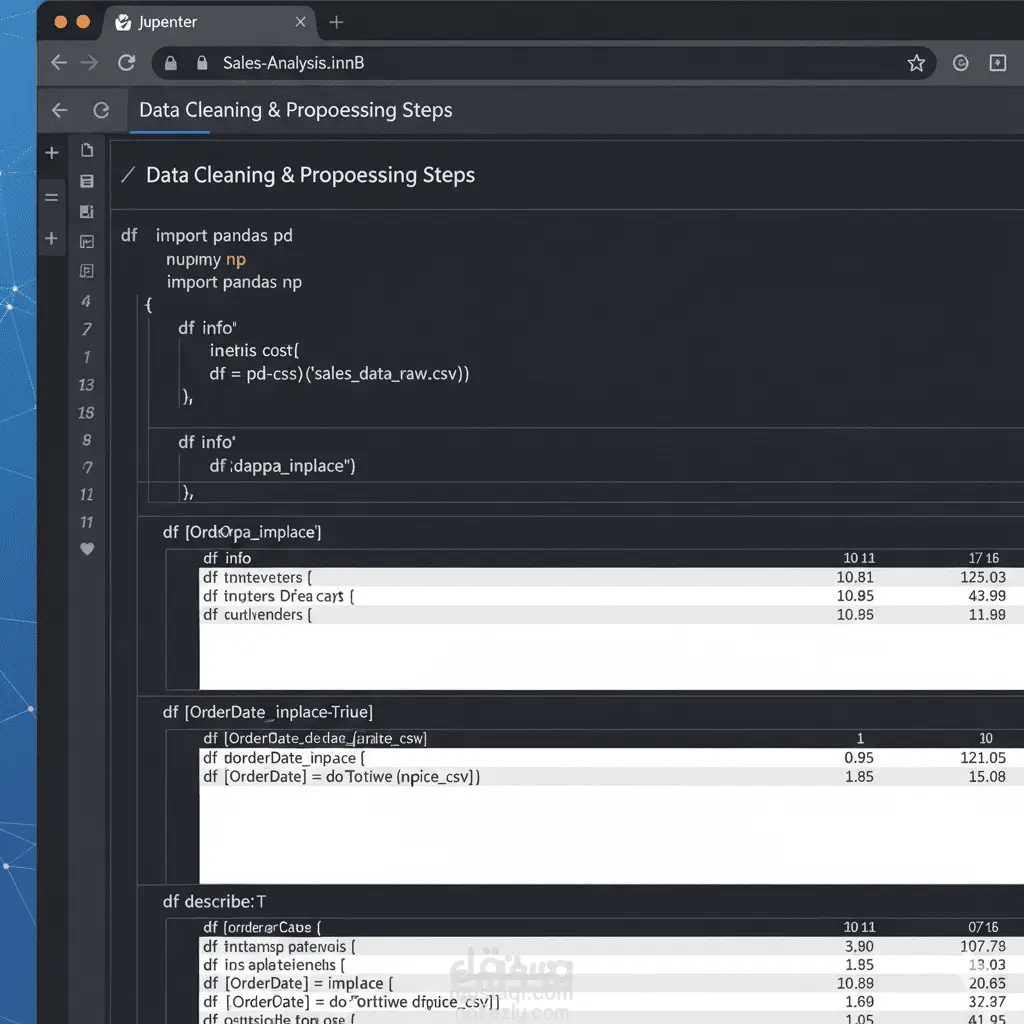Screen dimensions: 1024x1024
Task: Click the plus icon beside the file icon
Action: pyautogui.click(x=52, y=153)
